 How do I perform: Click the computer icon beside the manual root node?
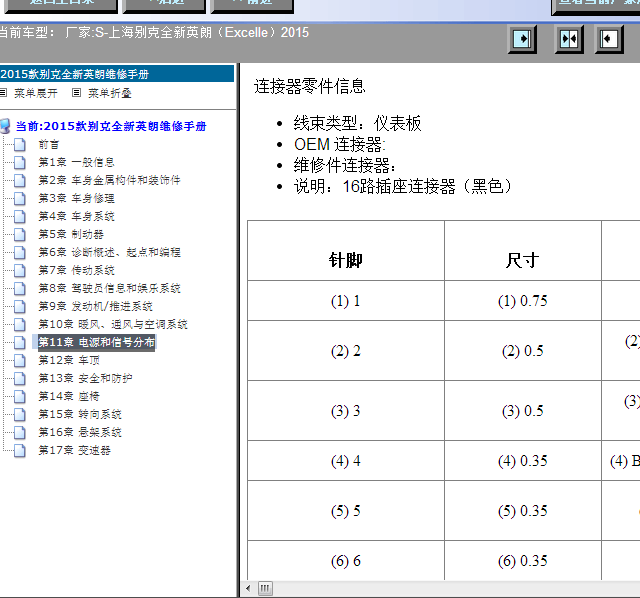point(5,126)
